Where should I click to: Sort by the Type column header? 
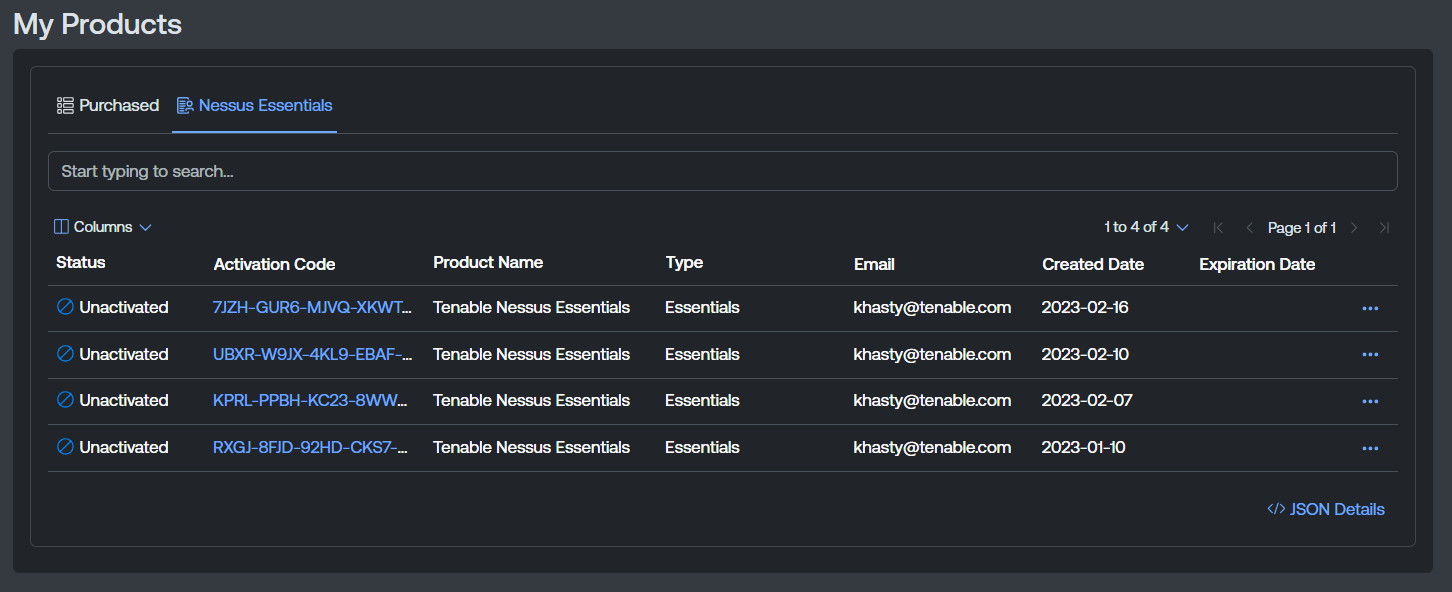click(x=684, y=262)
